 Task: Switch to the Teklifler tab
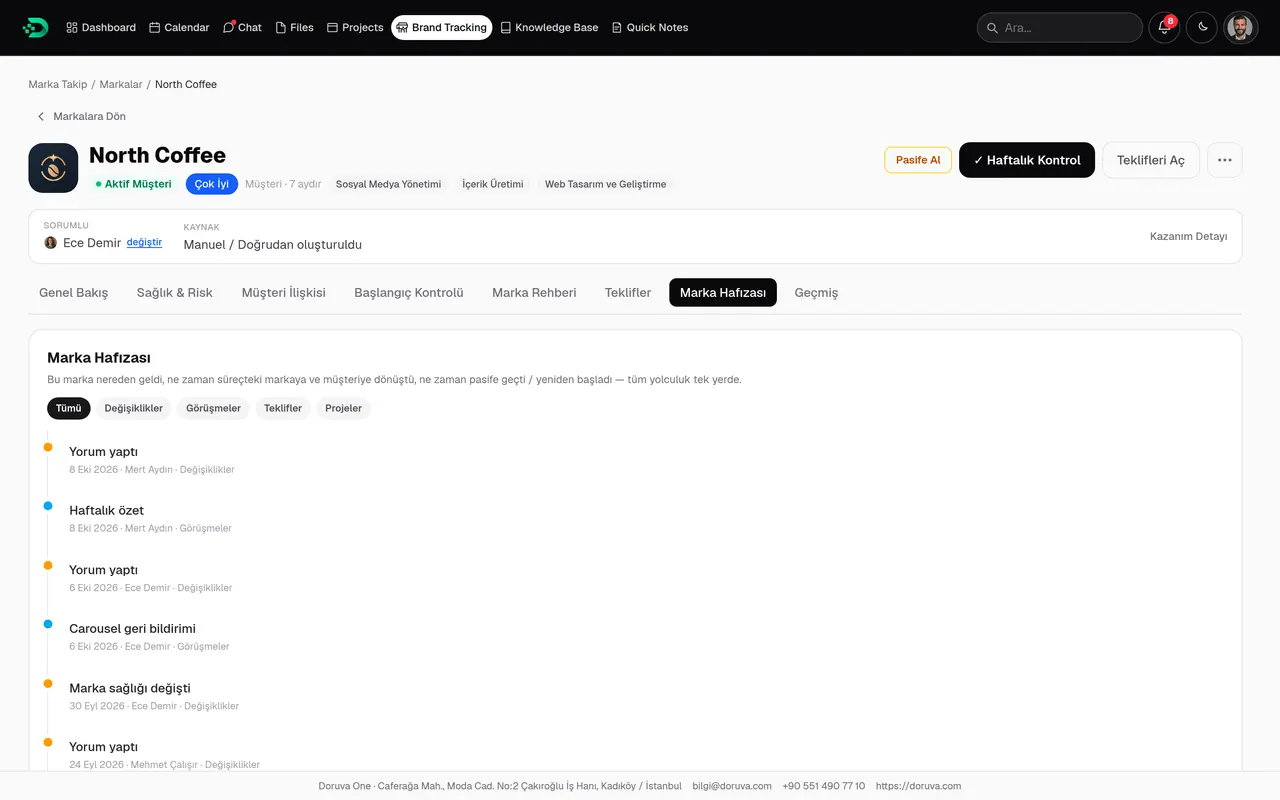tap(628, 293)
